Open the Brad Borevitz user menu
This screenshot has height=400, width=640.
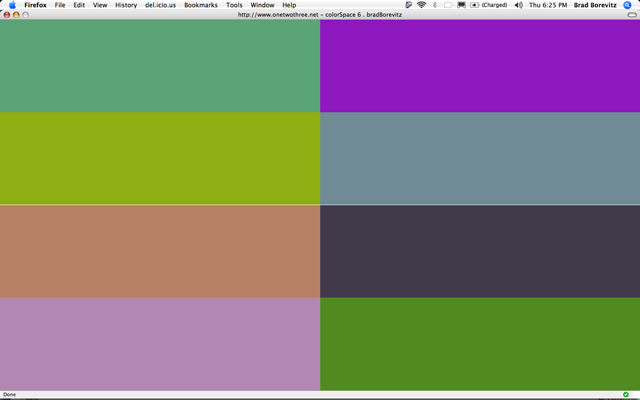pos(595,5)
